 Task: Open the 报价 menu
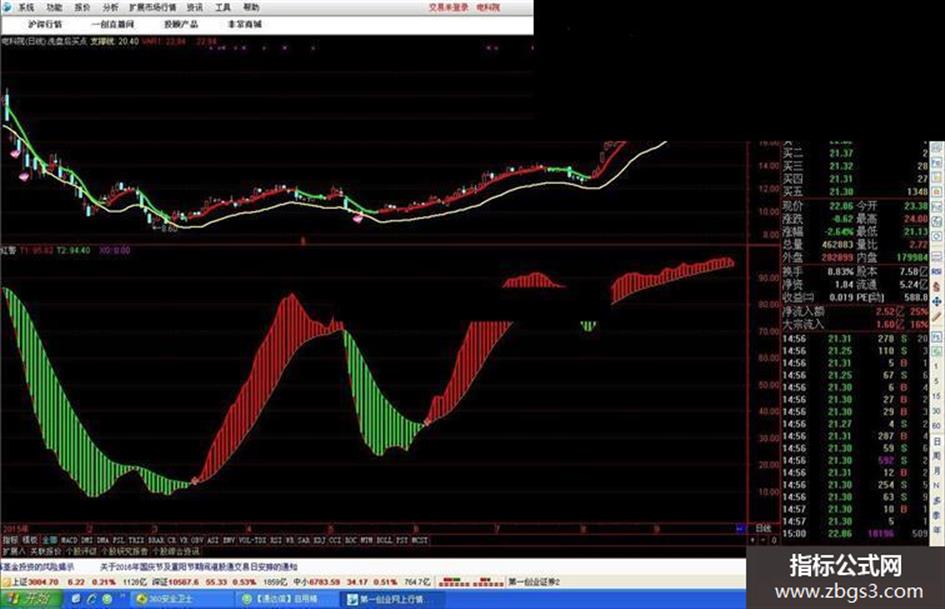82,8
